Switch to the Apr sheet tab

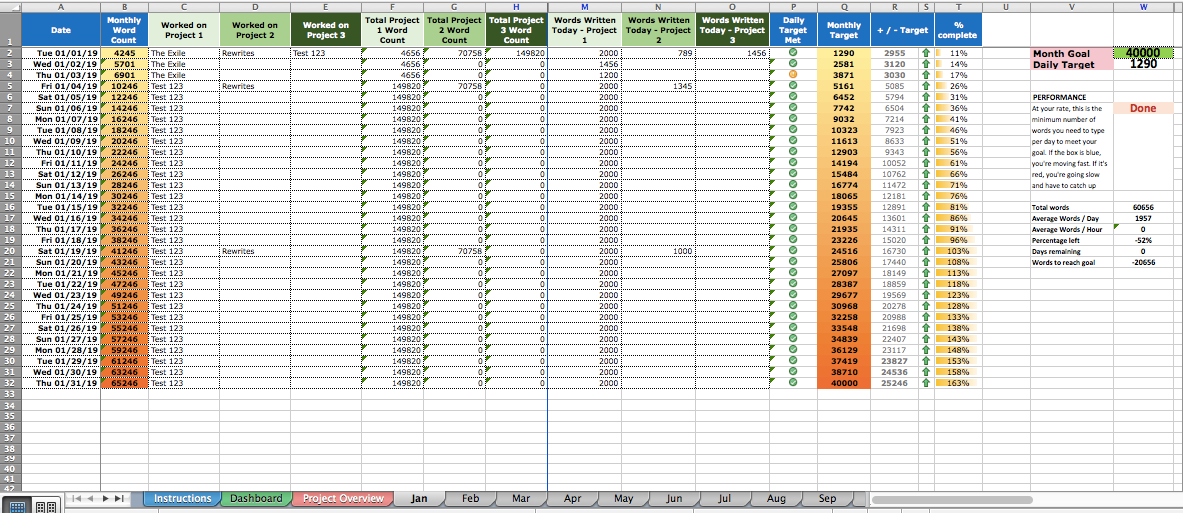pos(572,499)
